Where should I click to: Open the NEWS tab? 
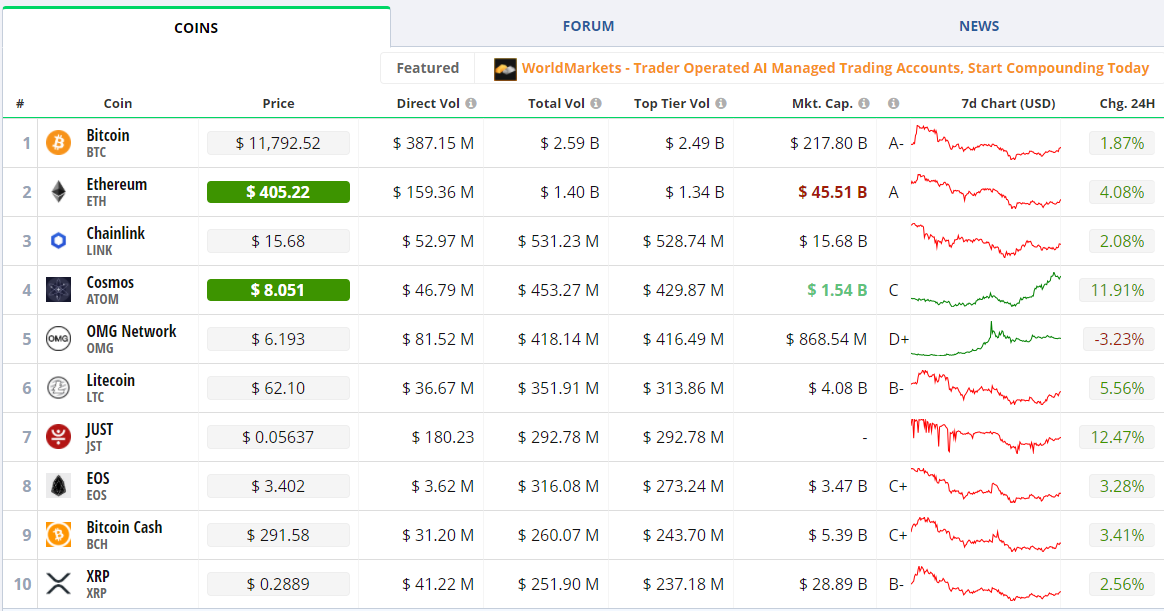tap(978, 26)
